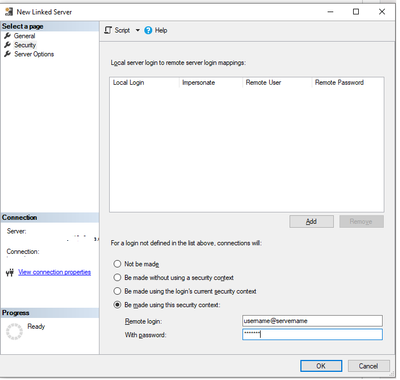400x380 pixels.
Task: Click the login mappings list area label
Action: pos(178,63)
